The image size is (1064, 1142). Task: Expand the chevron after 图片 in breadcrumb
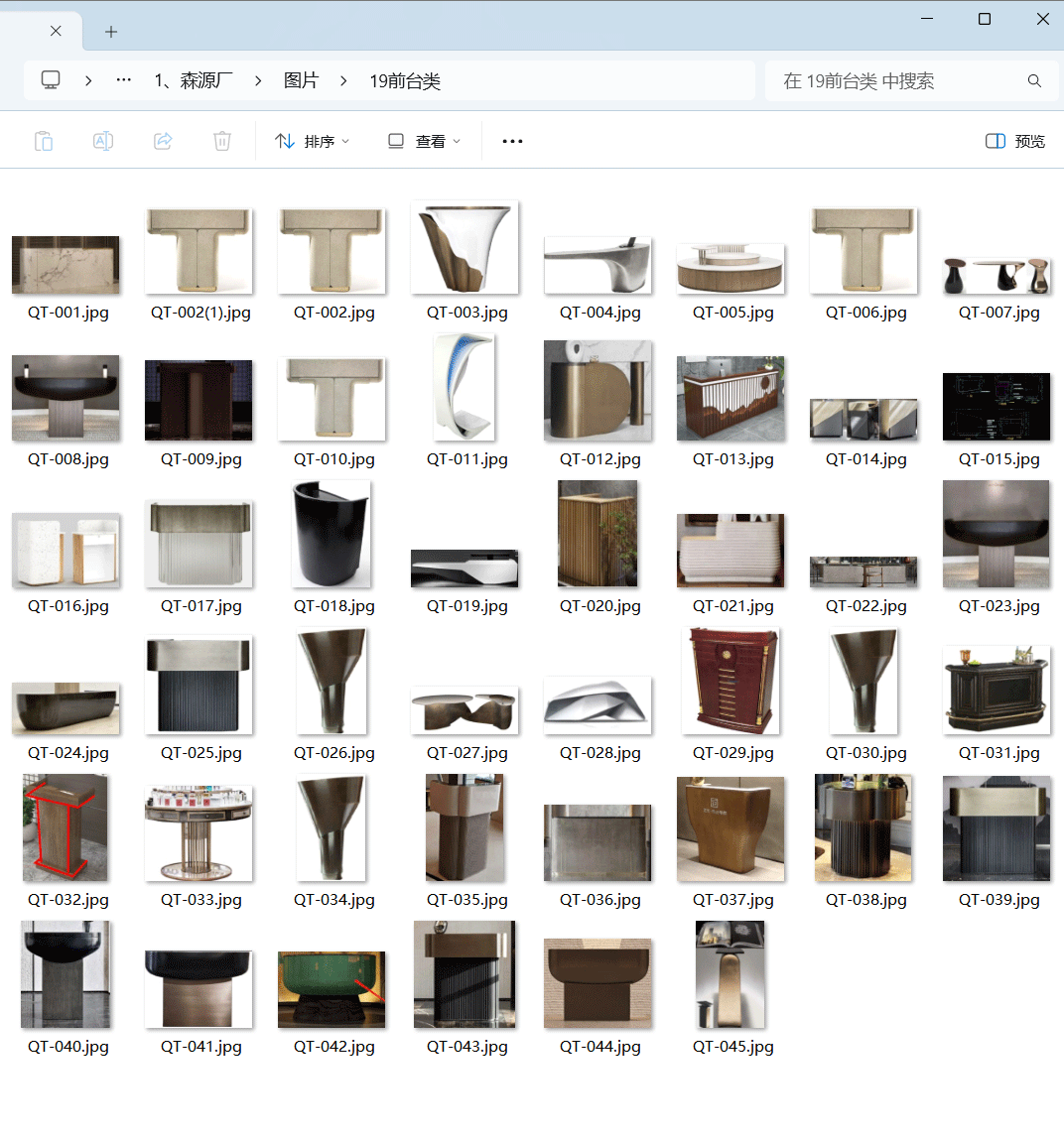[343, 81]
